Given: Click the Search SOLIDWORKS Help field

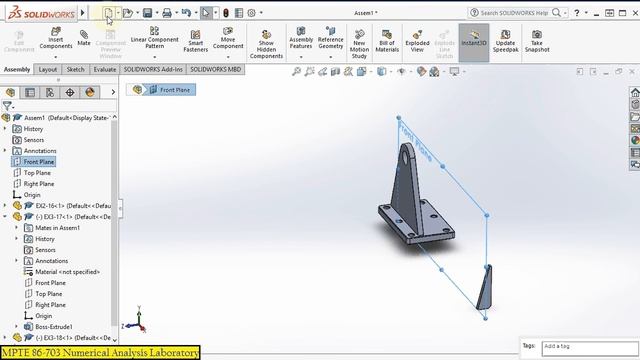Looking at the screenshot, I should click(x=514, y=13).
